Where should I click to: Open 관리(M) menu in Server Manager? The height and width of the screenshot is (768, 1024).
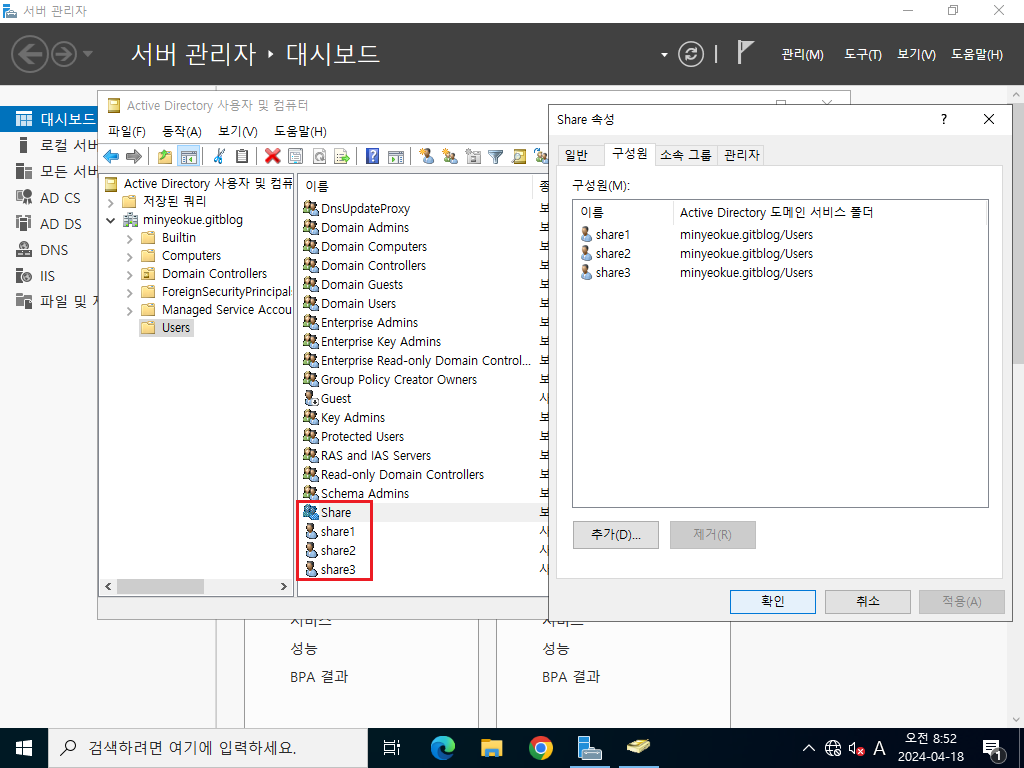pyautogui.click(x=803, y=55)
